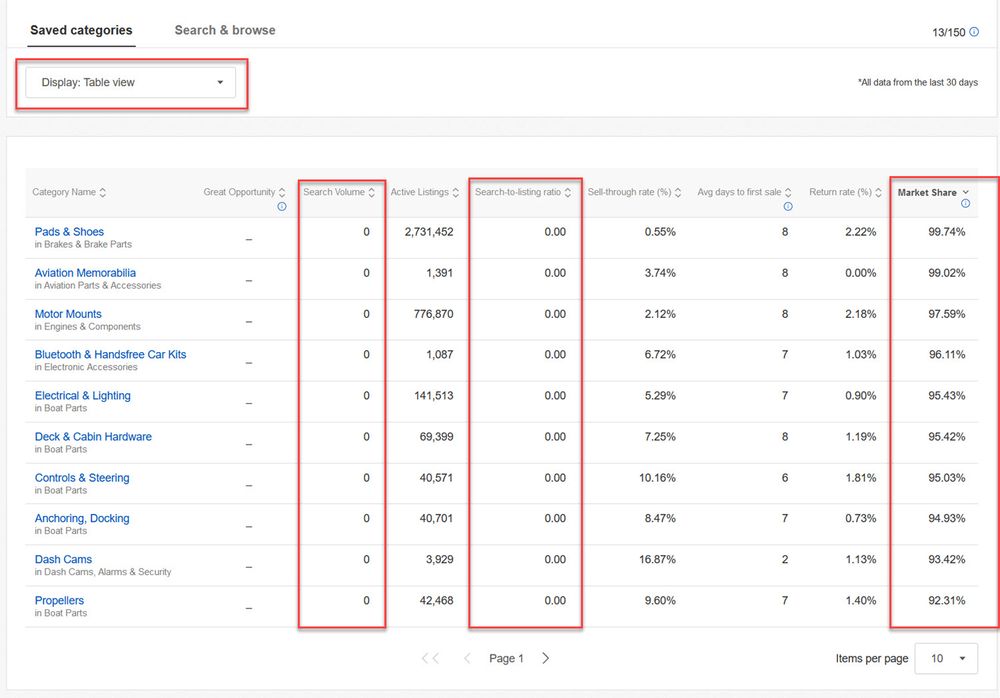The image size is (1000, 698).
Task: Go to the next page of results
Action: click(x=546, y=658)
